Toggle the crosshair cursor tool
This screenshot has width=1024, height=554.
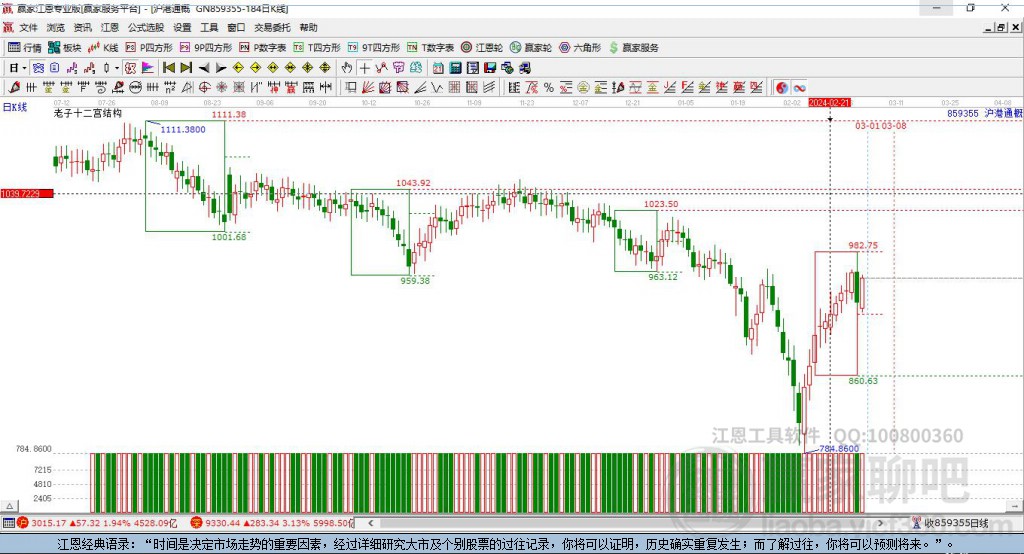pyautogui.click(x=364, y=68)
